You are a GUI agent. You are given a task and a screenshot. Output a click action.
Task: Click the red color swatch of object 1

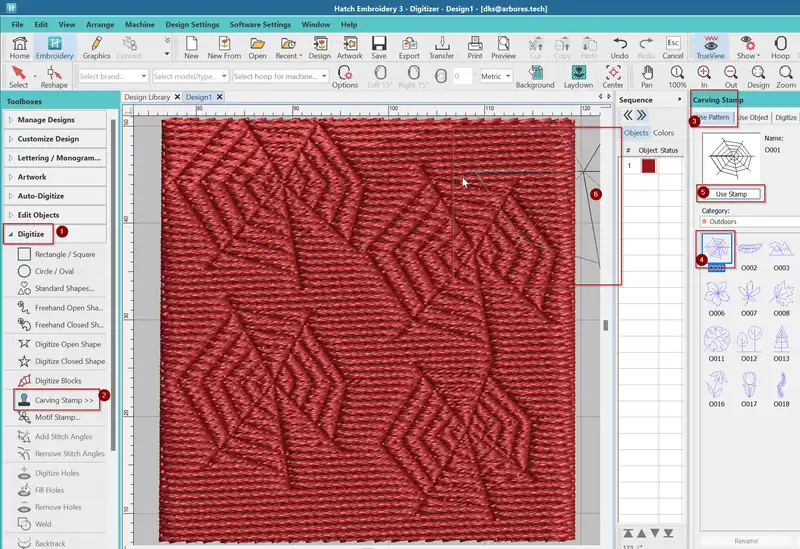tap(648, 166)
